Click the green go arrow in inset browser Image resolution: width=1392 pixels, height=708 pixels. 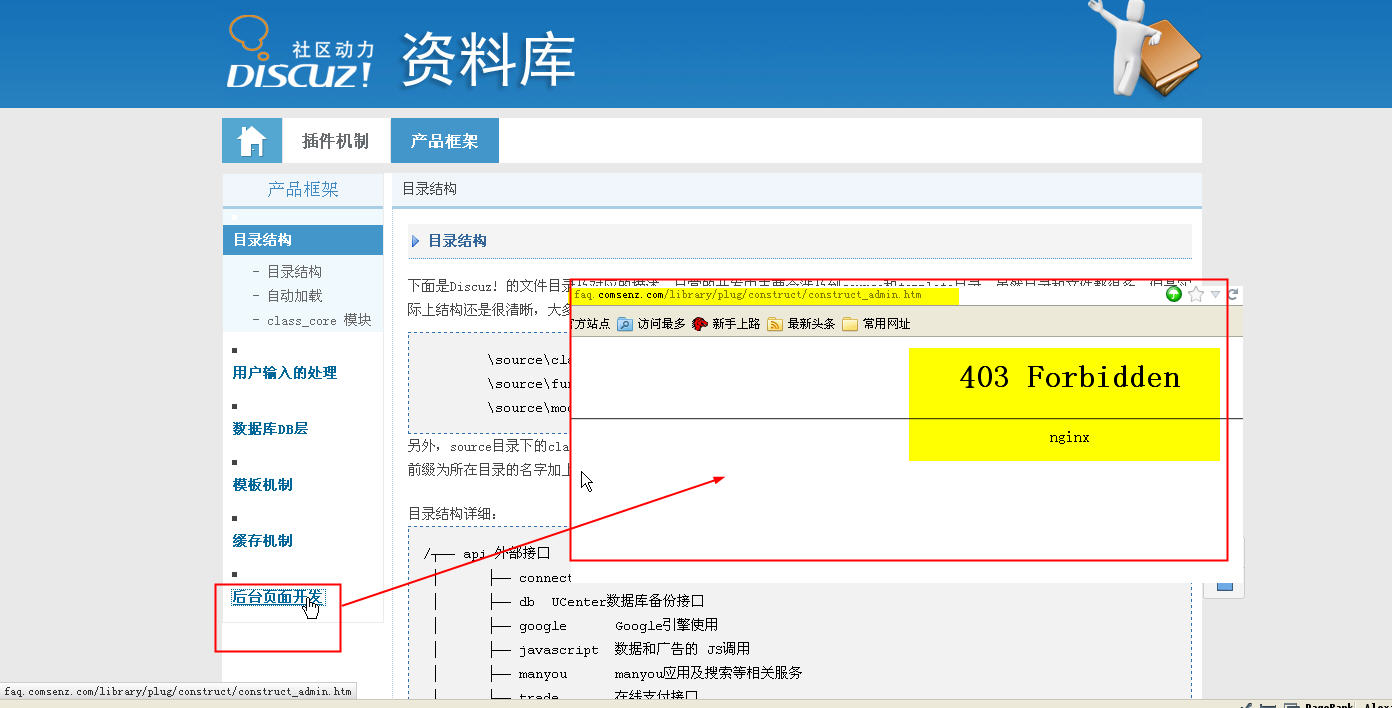(x=1175, y=294)
